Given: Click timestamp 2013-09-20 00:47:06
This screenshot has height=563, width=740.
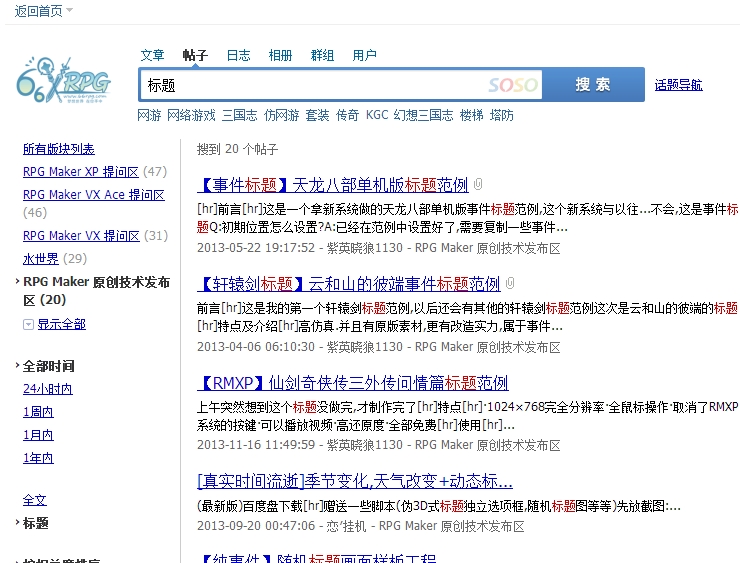Looking at the screenshot, I should tap(256, 526).
